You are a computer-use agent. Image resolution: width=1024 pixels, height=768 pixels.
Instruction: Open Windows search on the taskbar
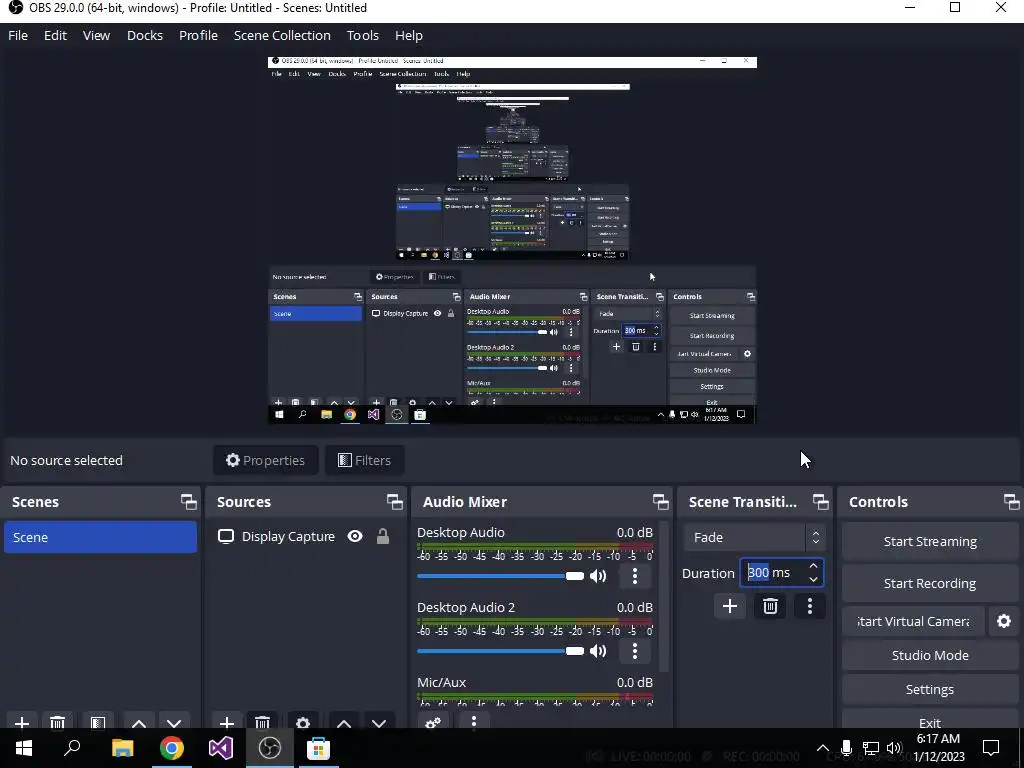[x=72, y=748]
